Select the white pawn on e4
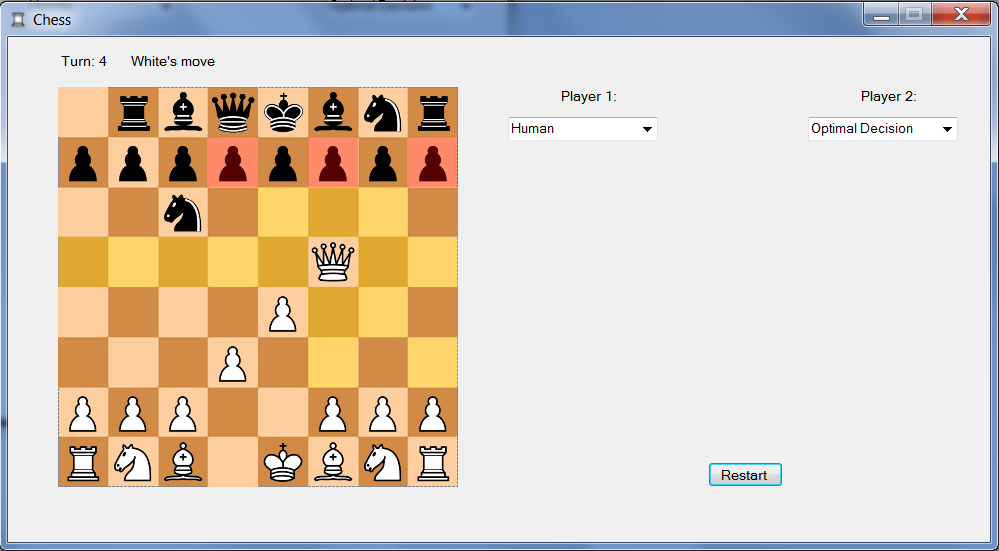This screenshot has width=999, height=551. pyautogui.click(x=283, y=313)
